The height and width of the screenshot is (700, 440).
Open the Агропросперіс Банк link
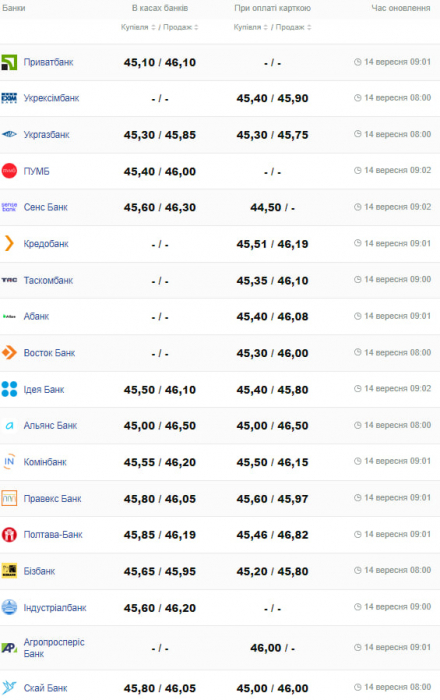coord(54,648)
